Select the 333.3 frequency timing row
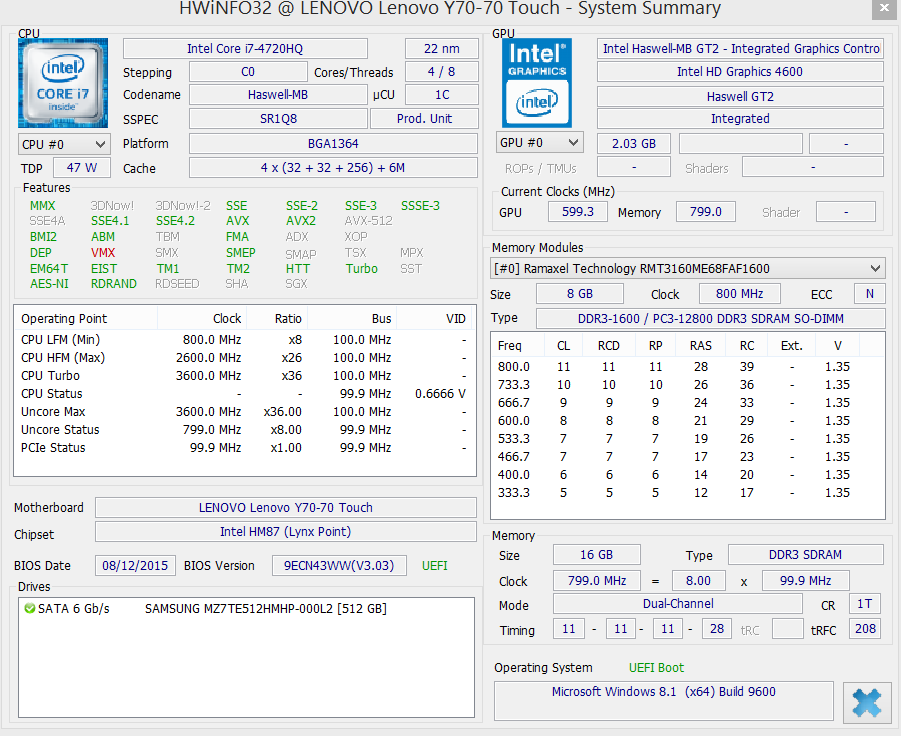Screen dimensions: 901x736 pyautogui.click(x=687, y=493)
